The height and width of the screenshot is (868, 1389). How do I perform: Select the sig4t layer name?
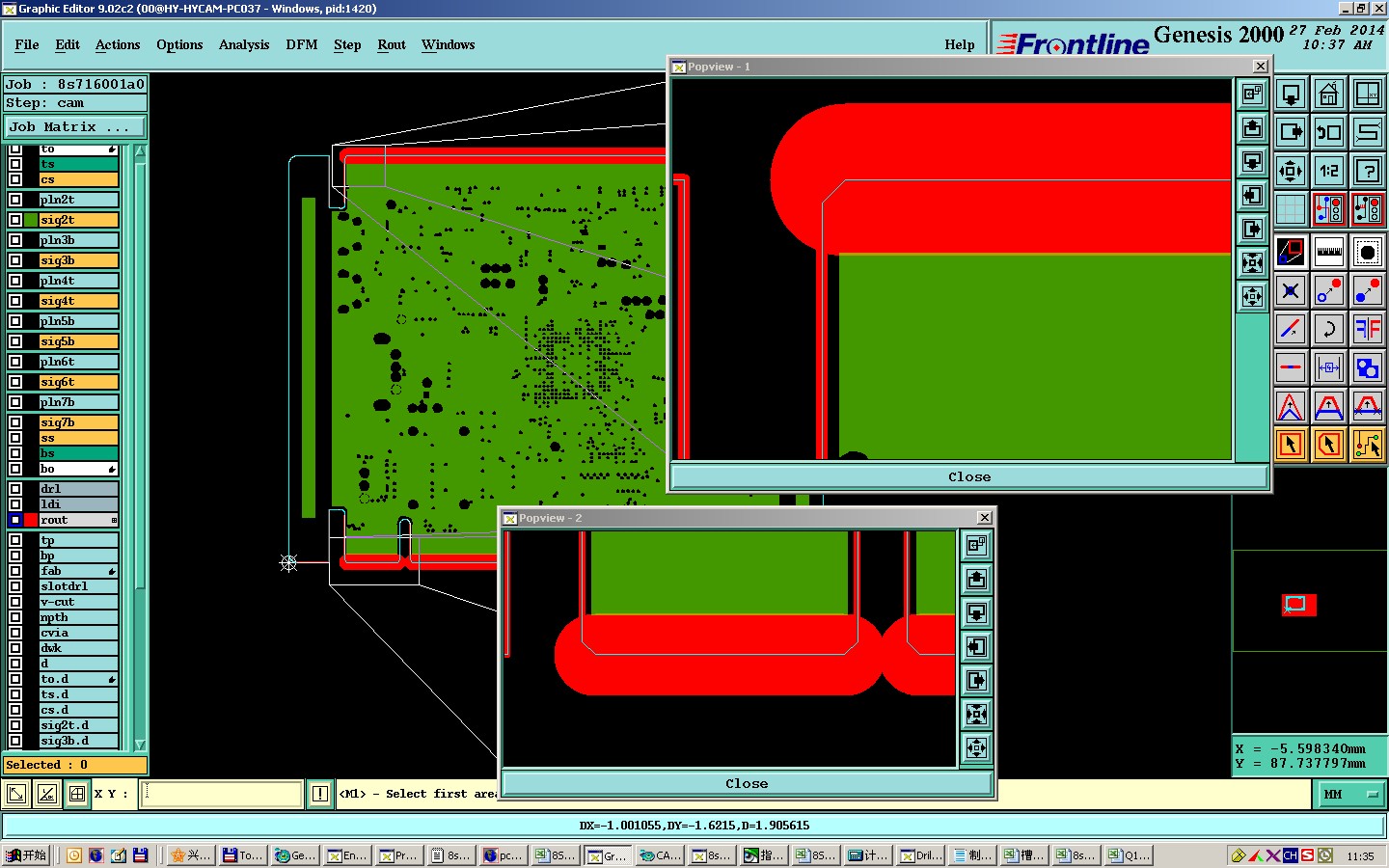[x=78, y=301]
